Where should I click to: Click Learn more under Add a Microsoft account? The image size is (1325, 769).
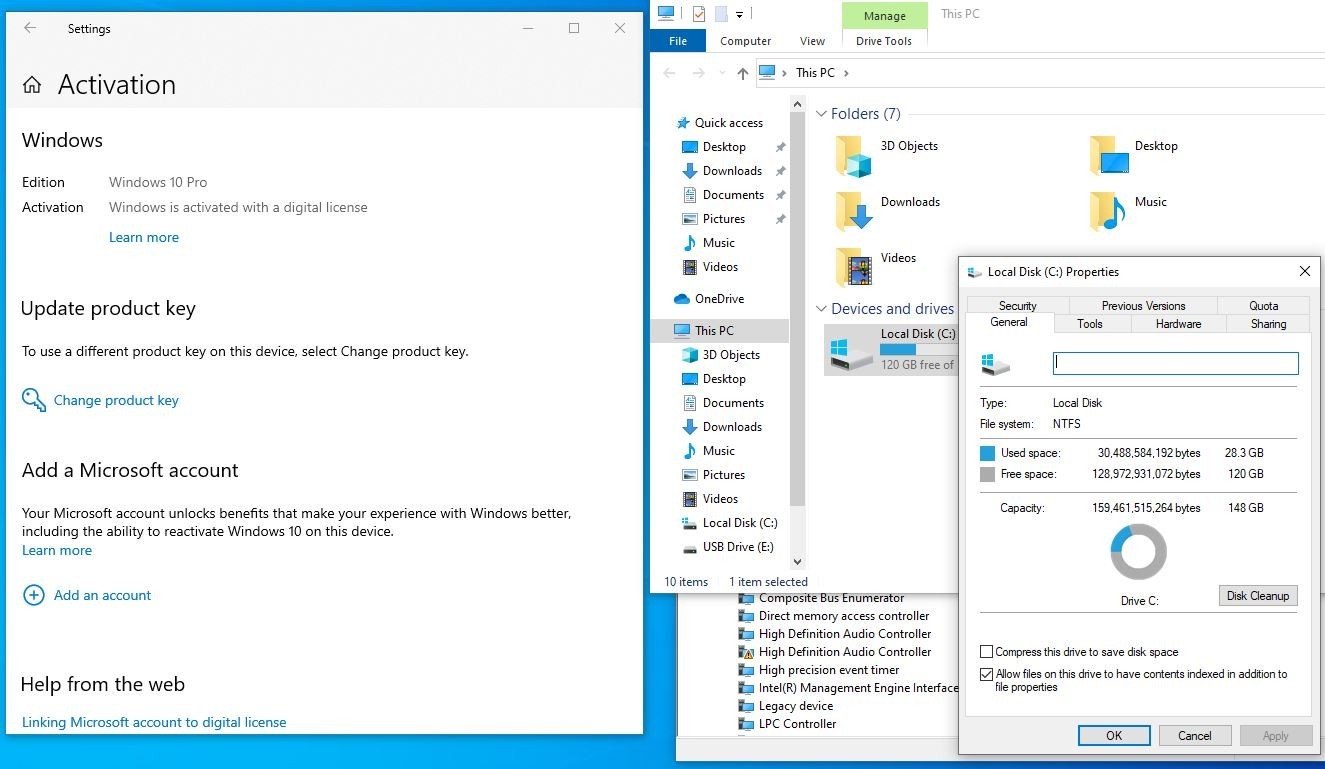57,550
